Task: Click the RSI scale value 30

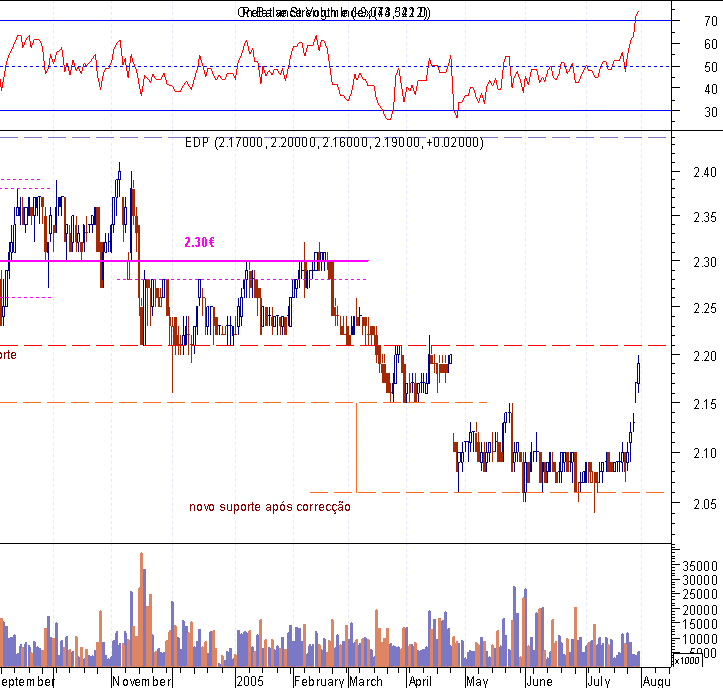Action: tap(711, 112)
